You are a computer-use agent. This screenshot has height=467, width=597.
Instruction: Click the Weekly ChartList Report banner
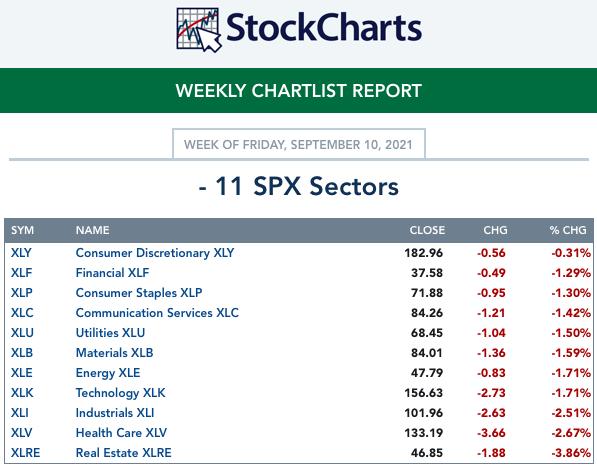(298, 91)
